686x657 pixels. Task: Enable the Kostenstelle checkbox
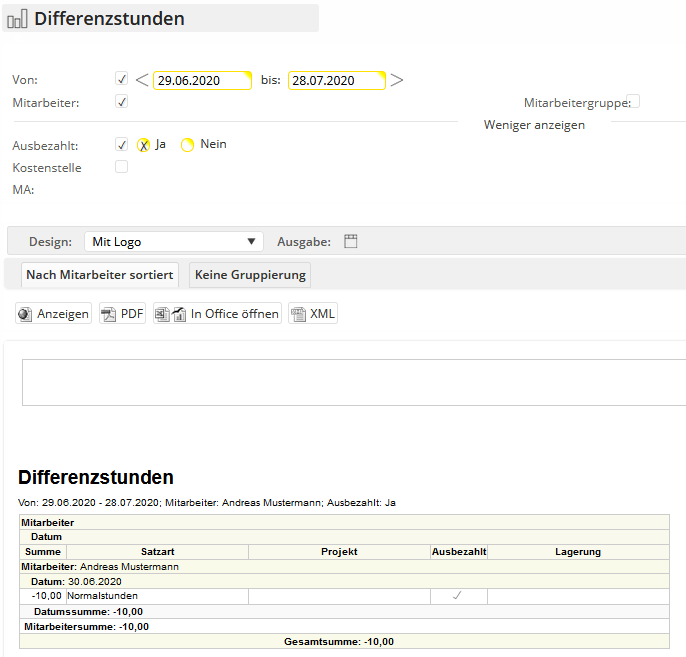122,167
